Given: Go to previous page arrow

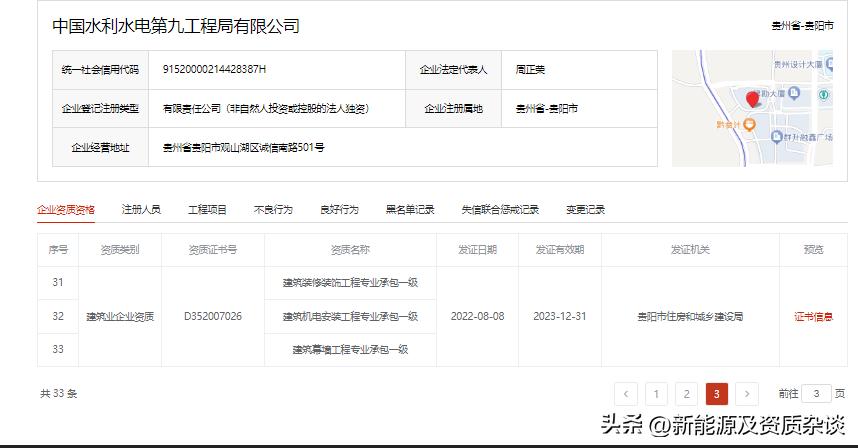Looking at the screenshot, I should click(x=626, y=394).
